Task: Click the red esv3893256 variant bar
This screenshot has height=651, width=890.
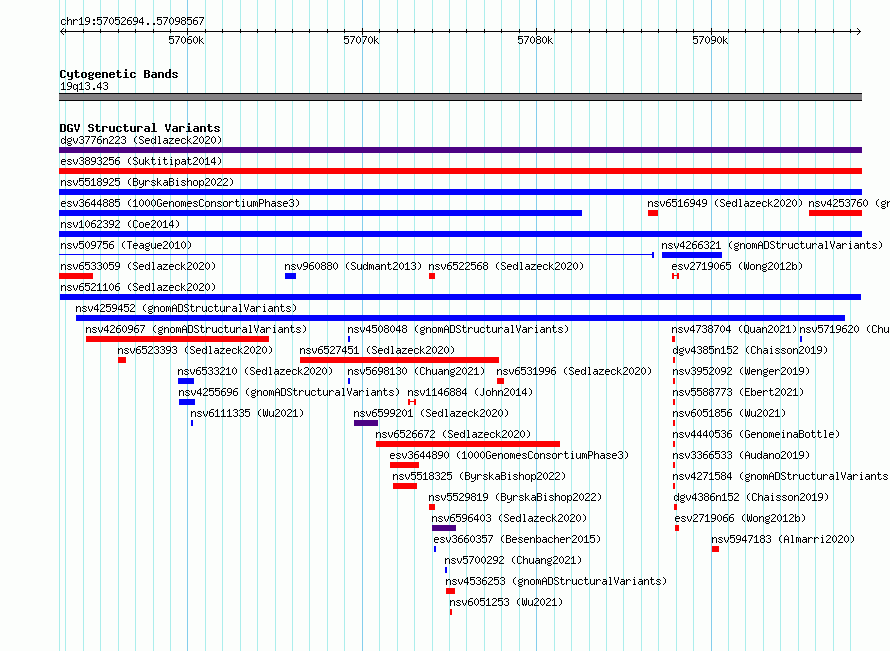Action: (x=460, y=171)
